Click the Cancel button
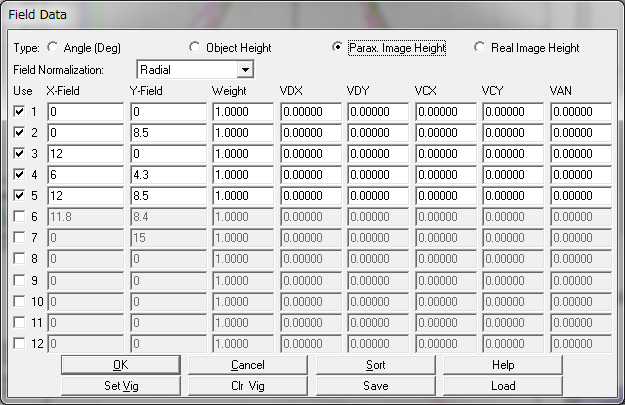 point(248,365)
